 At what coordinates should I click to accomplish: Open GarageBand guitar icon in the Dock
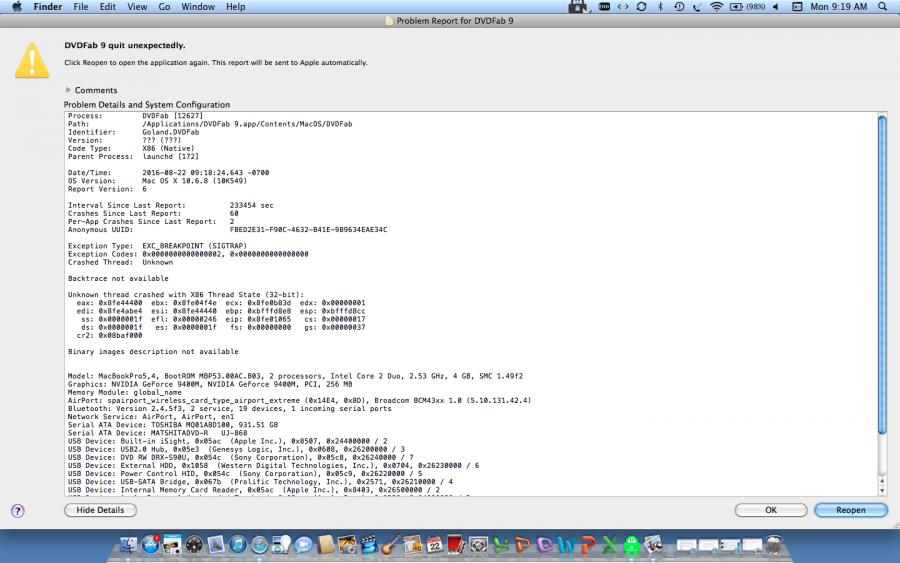(390, 545)
